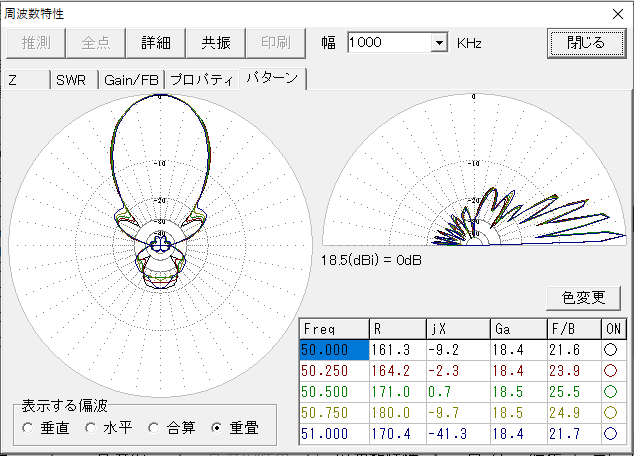Open the Gain/FB tab
This screenshot has height=456, width=634.
[131, 80]
